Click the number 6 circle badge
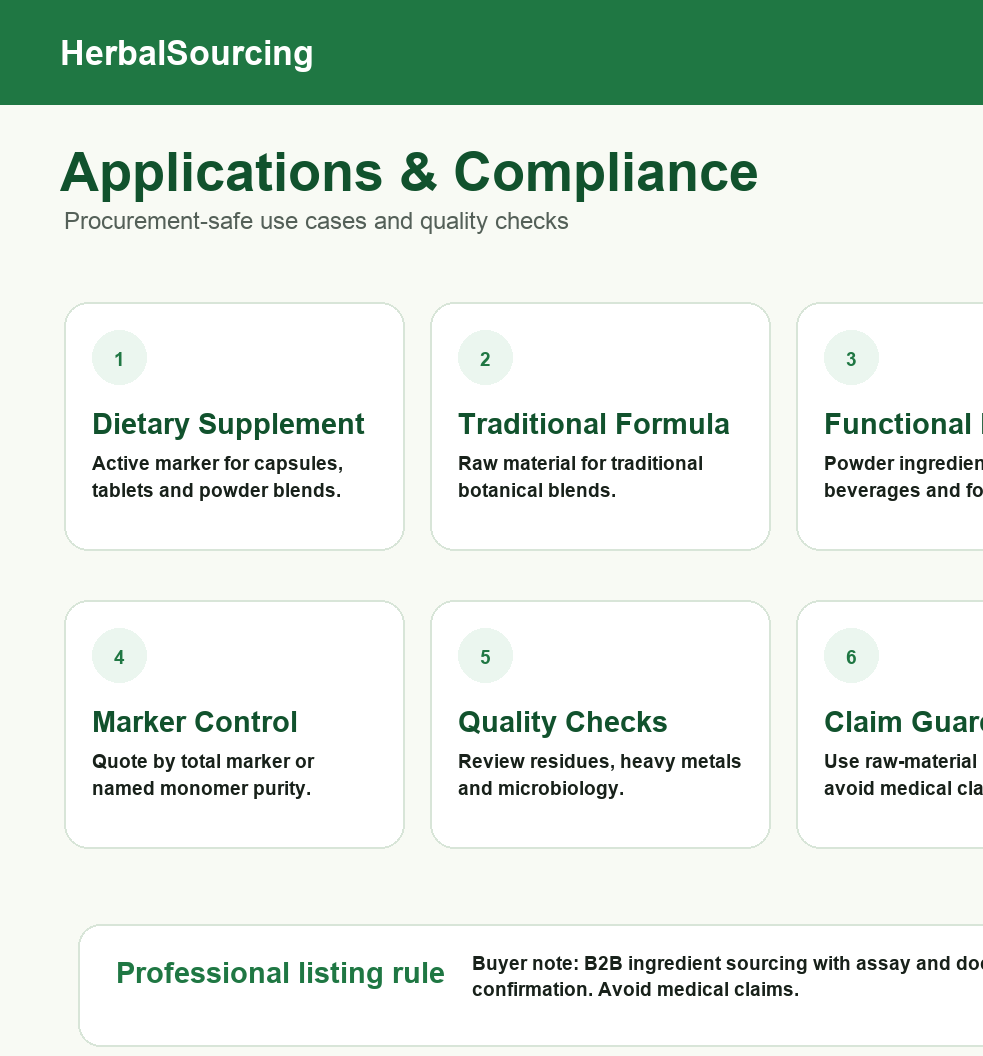 [x=851, y=656]
